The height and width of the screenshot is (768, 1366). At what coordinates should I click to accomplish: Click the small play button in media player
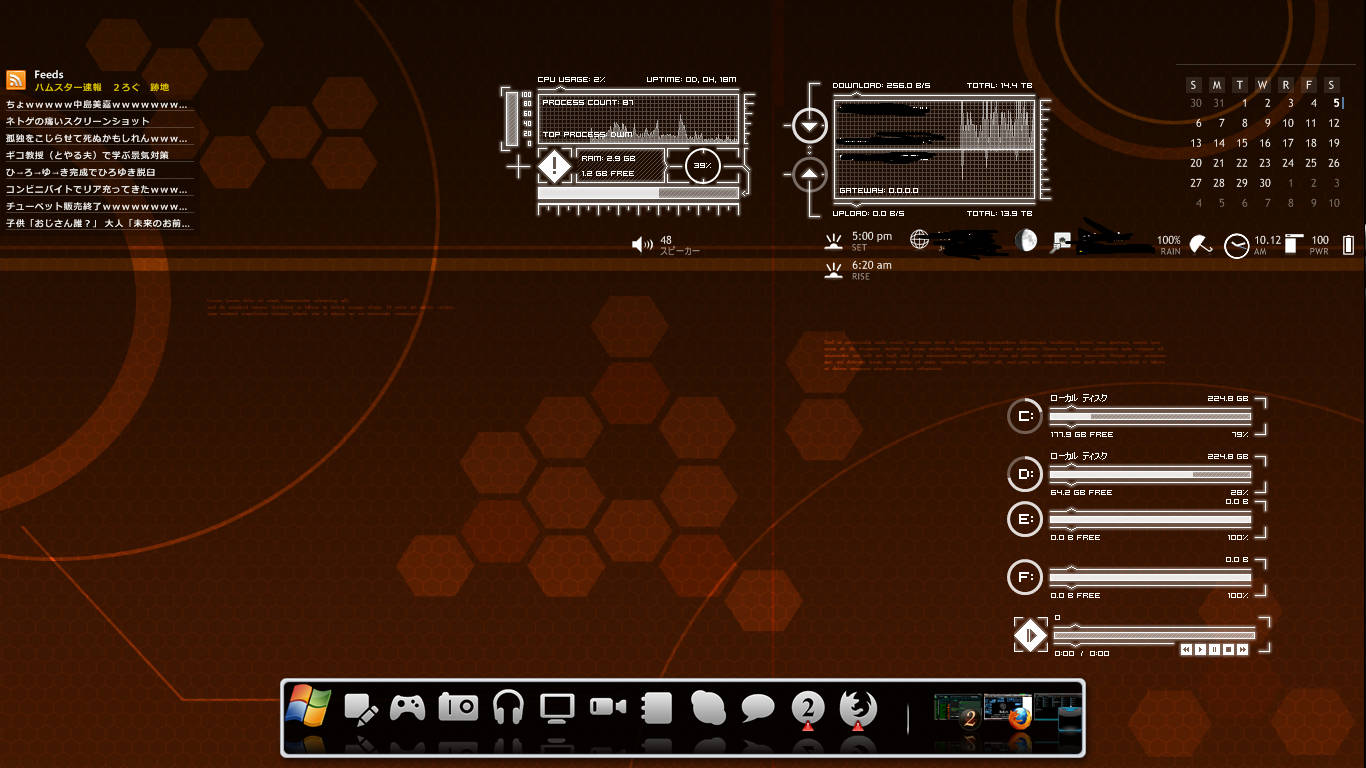[x=1200, y=650]
